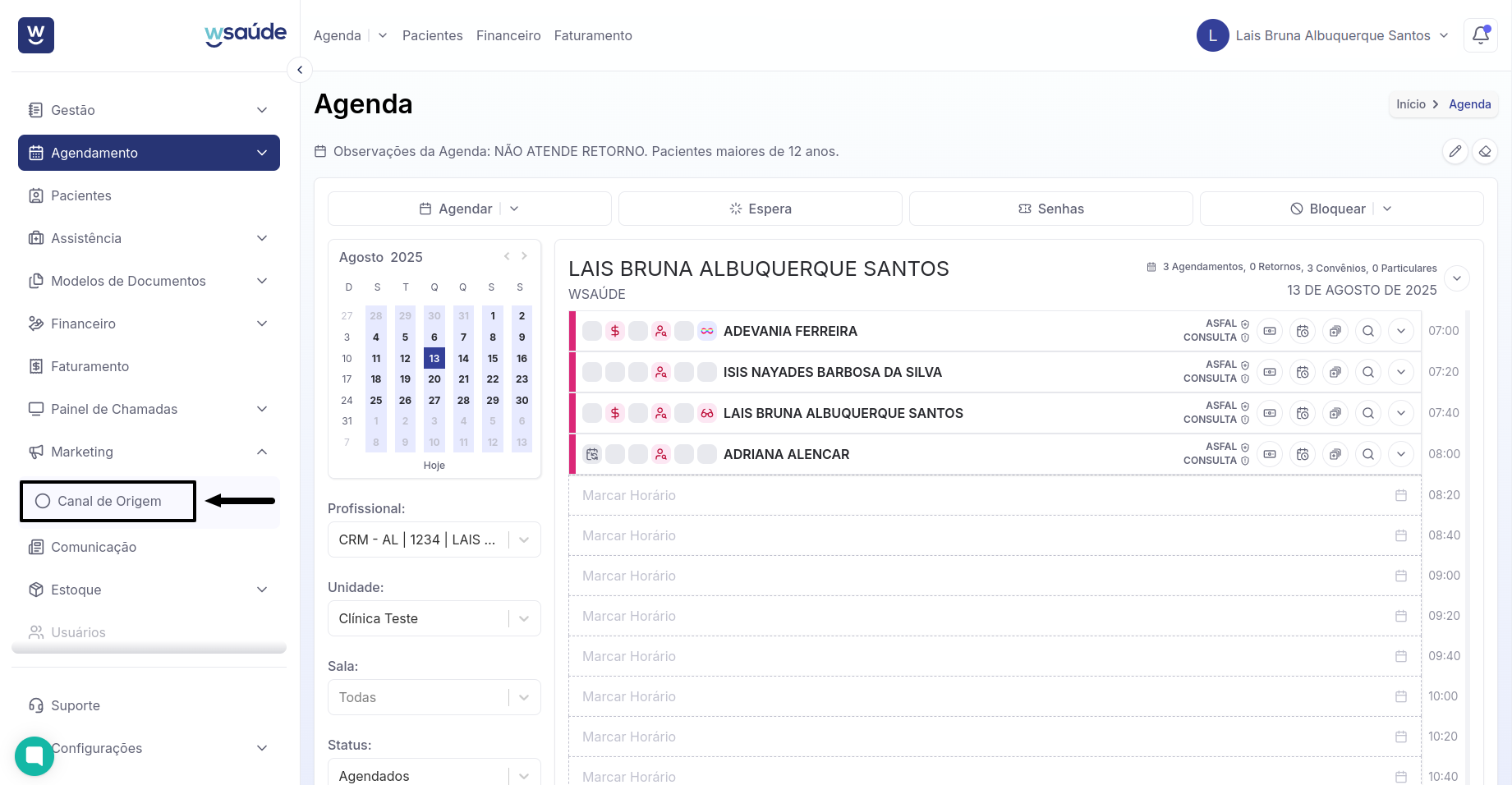Open payment card icon on Adriana Alencar row

(1270, 454)
